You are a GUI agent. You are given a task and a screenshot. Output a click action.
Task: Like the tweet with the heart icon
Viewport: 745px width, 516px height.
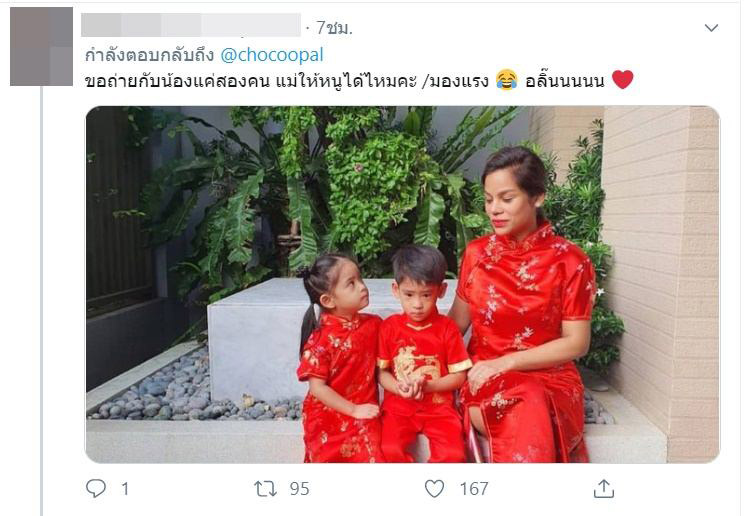[434, 488]
